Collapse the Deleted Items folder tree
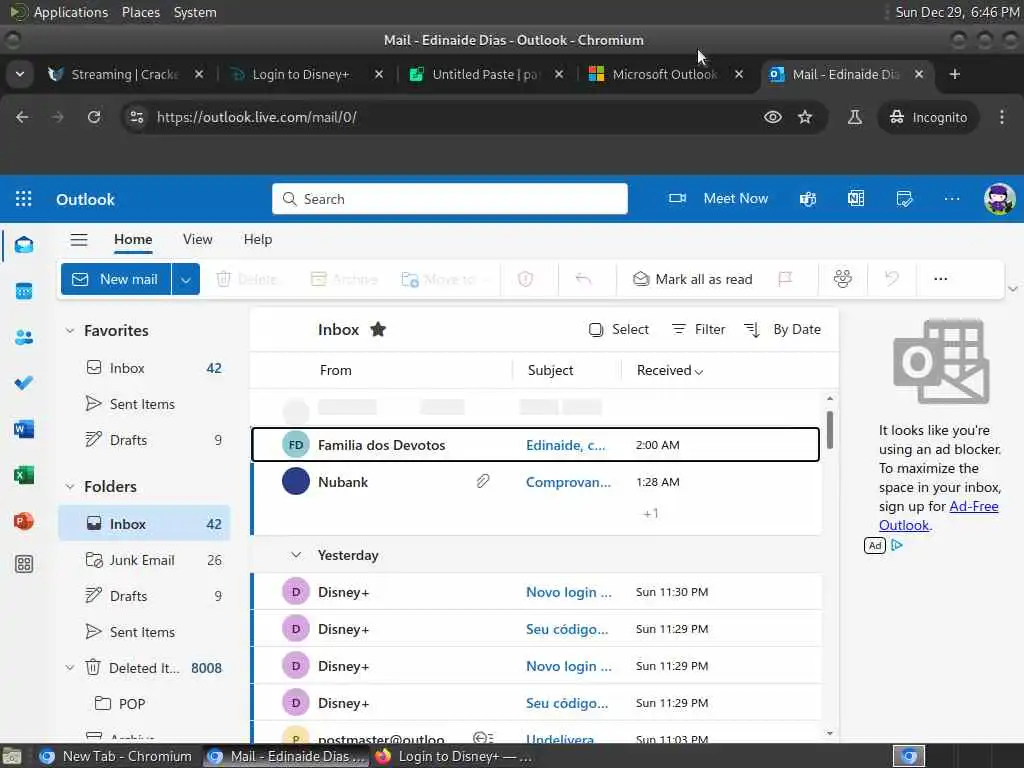This screenshot has width=1024, height=768. point(70,667)
